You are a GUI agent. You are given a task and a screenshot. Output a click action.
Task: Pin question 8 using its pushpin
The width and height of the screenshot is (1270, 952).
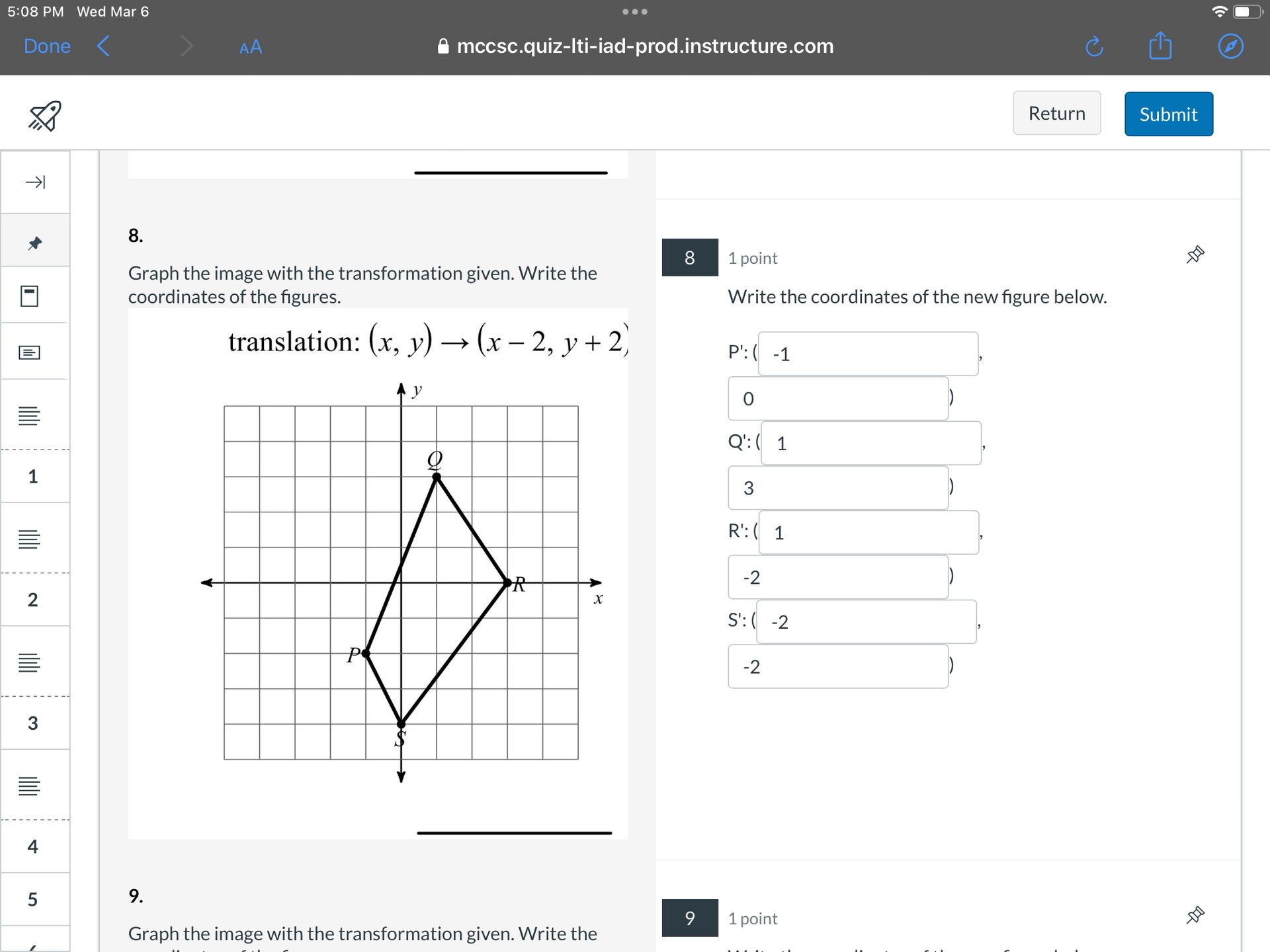point(1195,255)
